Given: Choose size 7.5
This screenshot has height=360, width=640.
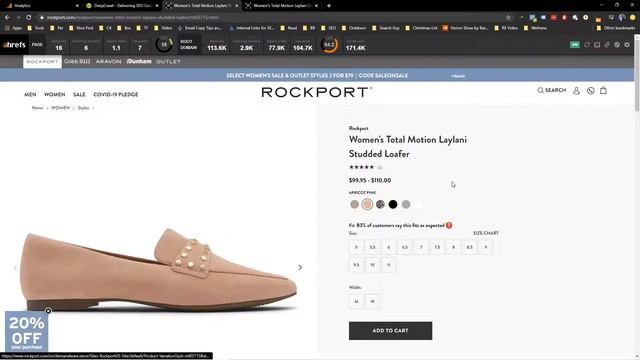Looking at the screenshot, I should (x=437, y=247).
